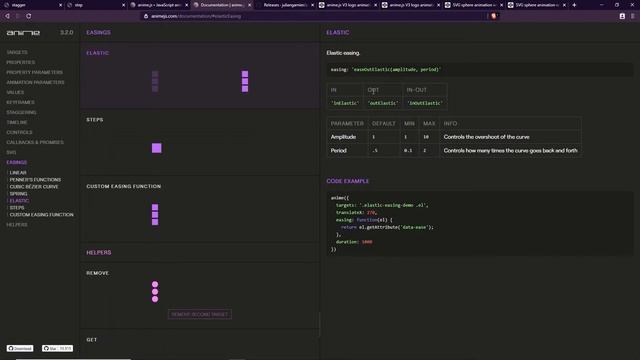
Task: Open TARGETS section in sidebar
Action: tap(17, 52)
